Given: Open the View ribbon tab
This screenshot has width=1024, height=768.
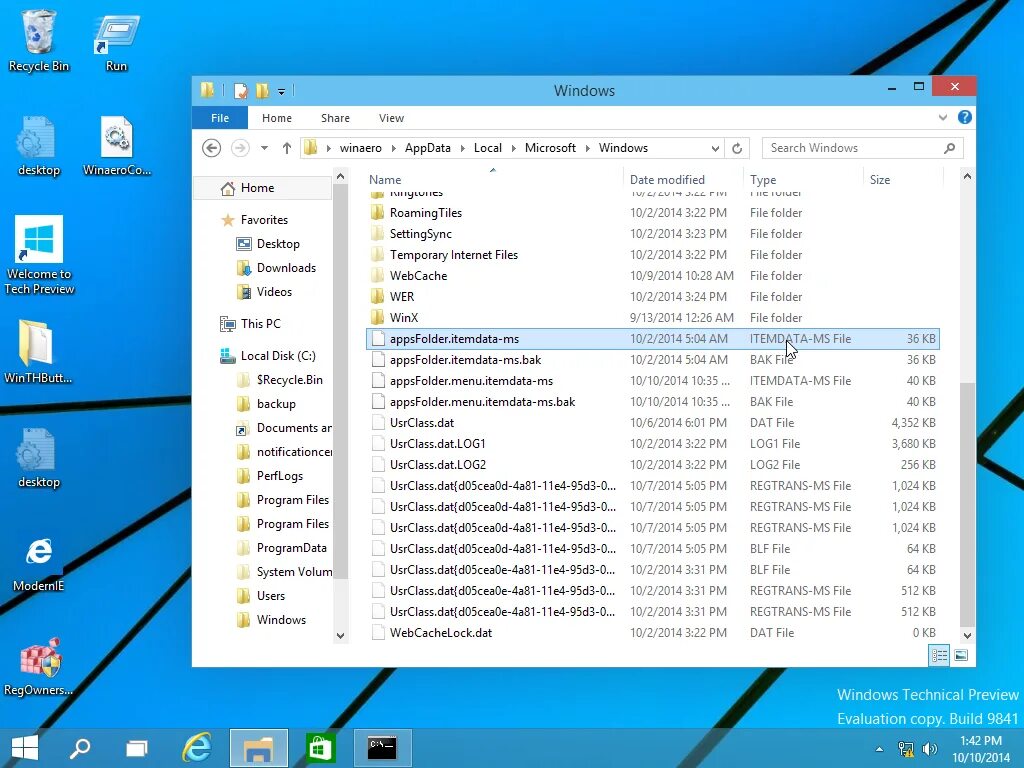Looking at the screenshot, I should point(391,118).
